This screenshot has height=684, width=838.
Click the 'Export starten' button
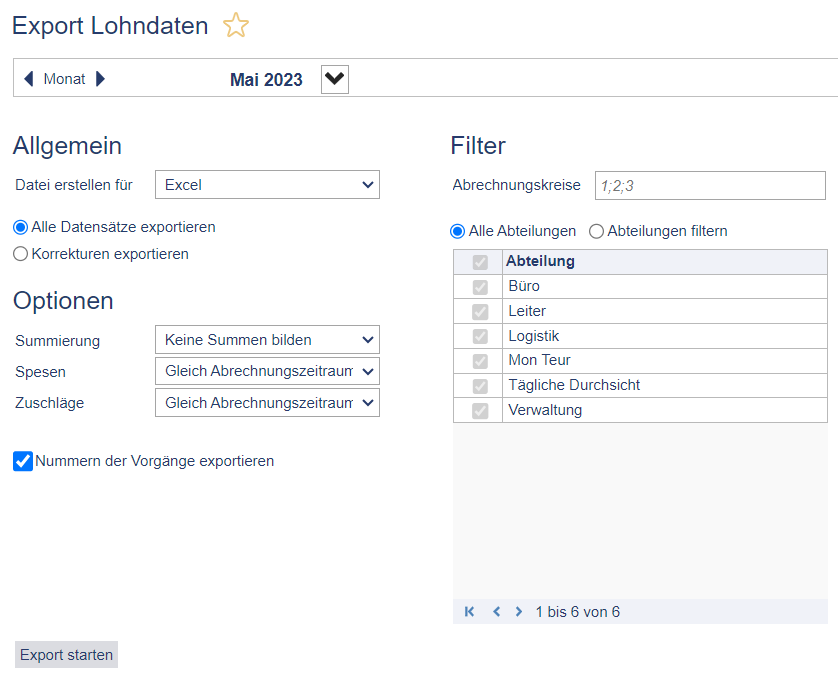67,655
